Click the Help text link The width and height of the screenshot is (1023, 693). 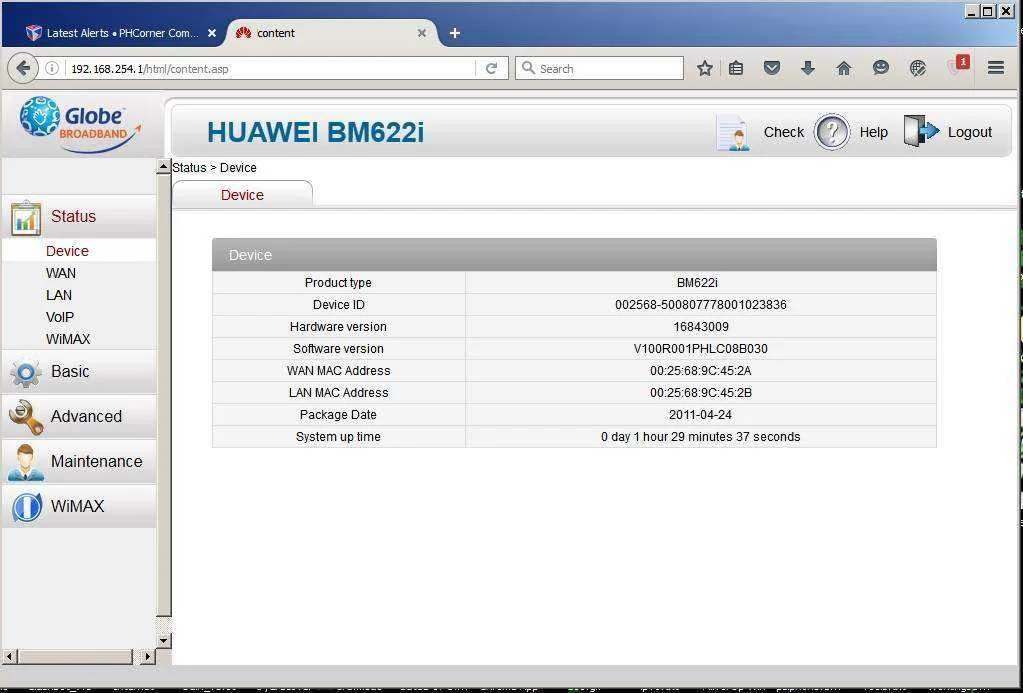pyautogui.click(x=874, y=132)
